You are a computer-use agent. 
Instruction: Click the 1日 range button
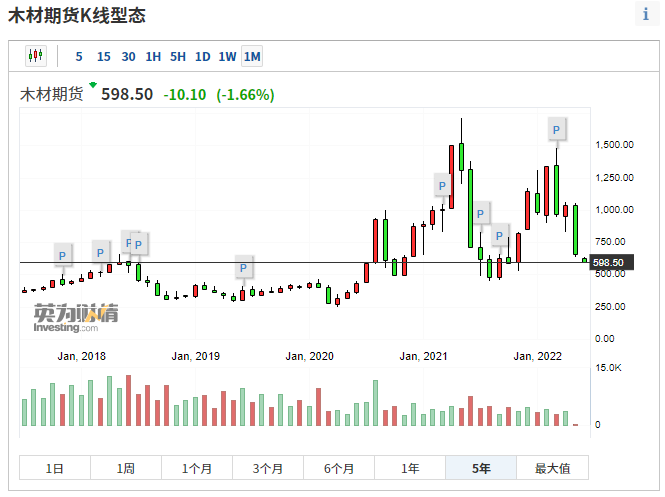point(55,468)
